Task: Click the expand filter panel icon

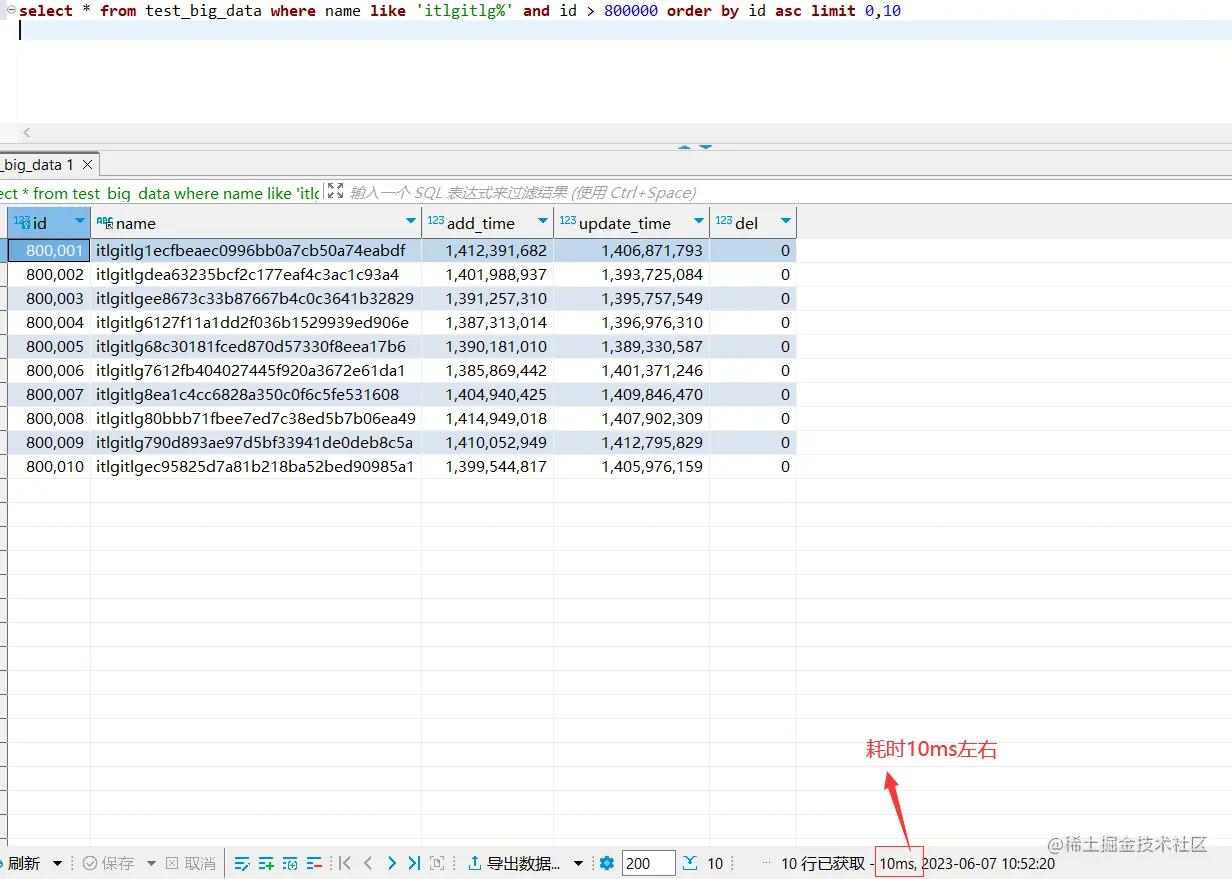Action: [335, 191]
